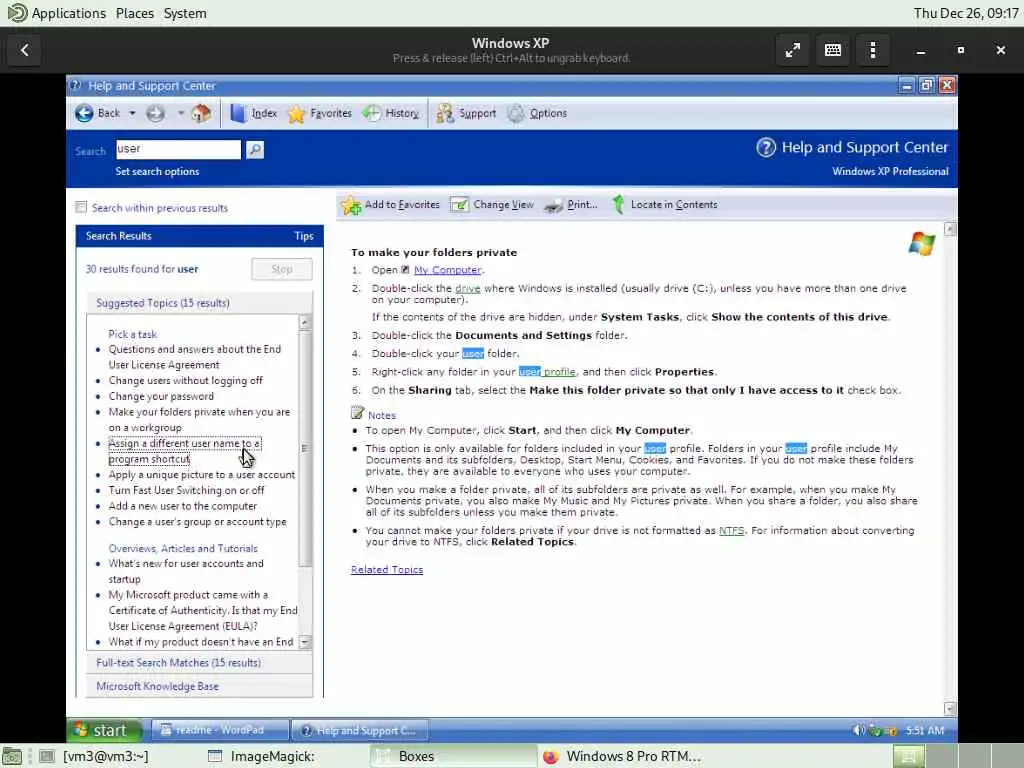The image size is (1024, 768).
Task: Collapse Suggested Topics (15 results) section
Action: pyautogui.click(x=199, y=302)
